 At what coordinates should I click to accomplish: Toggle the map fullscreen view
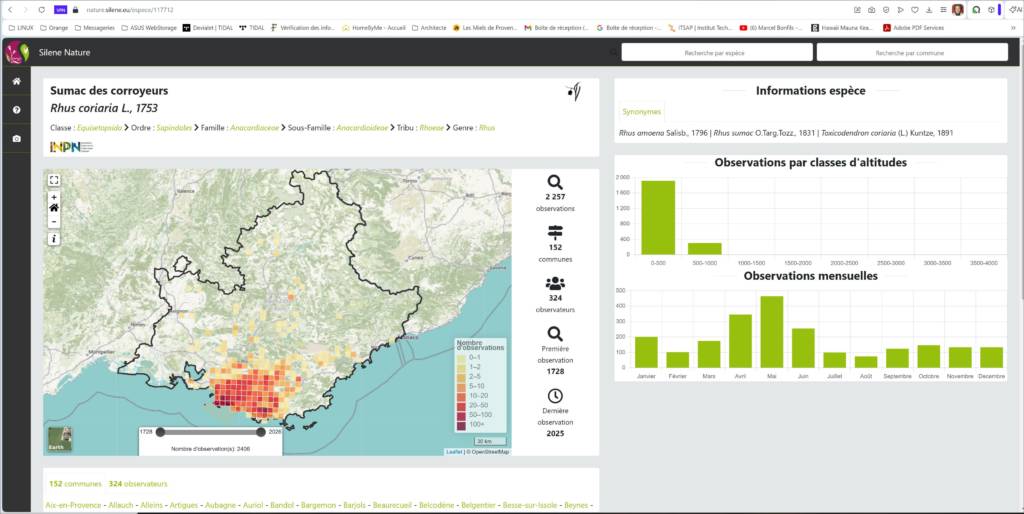pyautogui.click(x=54, y=180)
